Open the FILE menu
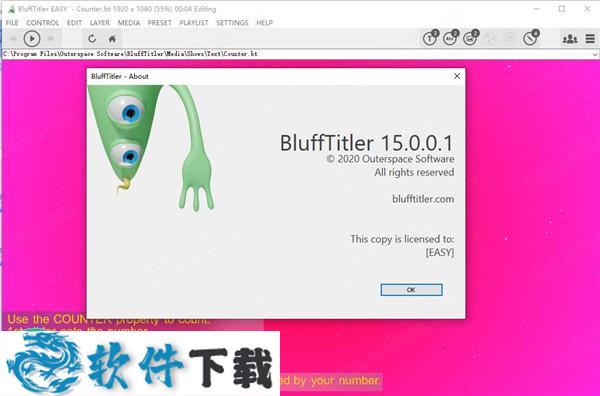This screenshot has height=396, width=600. point(12,23)
